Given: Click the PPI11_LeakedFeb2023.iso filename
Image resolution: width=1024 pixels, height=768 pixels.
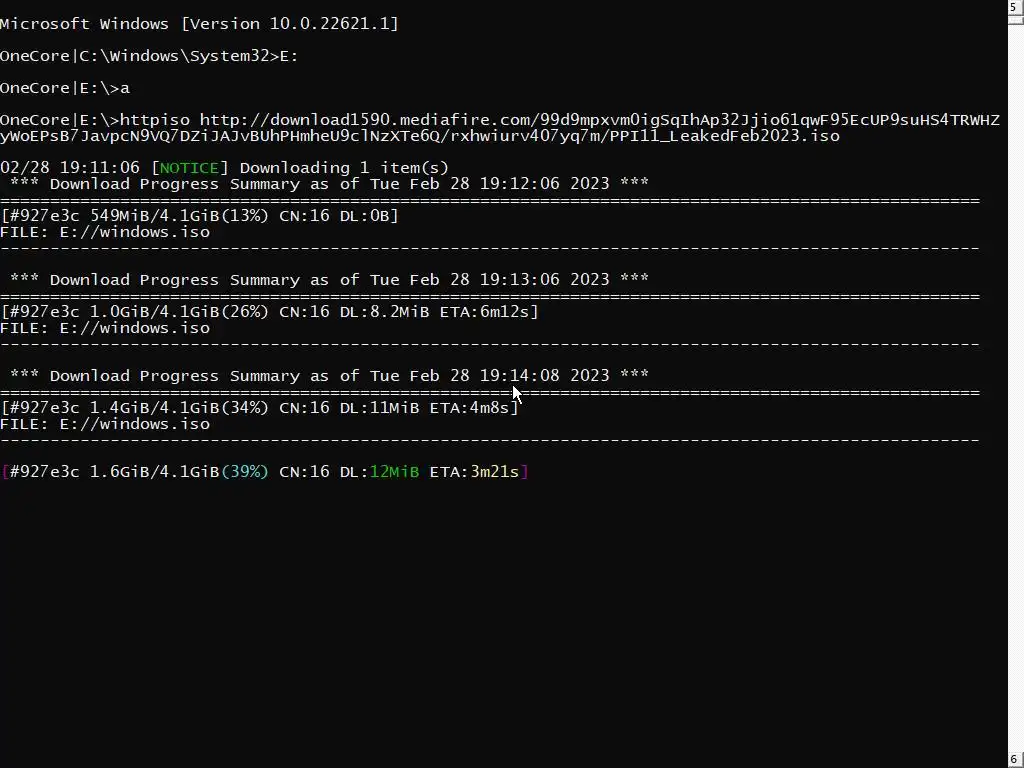Looking at the screenshot, I should 724,136.
